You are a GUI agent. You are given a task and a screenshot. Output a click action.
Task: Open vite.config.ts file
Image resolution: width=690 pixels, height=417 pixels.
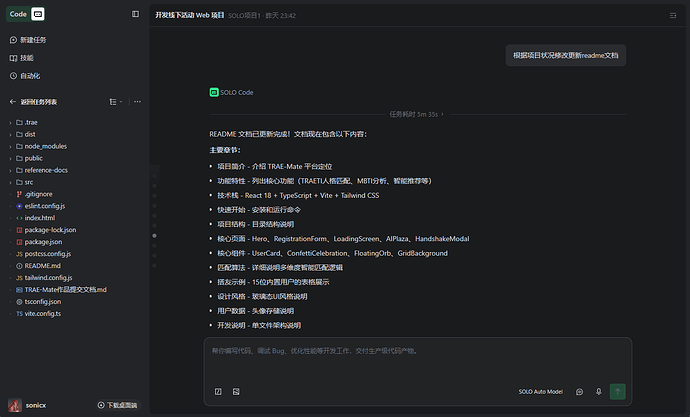pyautogui.click(x=39, y=314)
